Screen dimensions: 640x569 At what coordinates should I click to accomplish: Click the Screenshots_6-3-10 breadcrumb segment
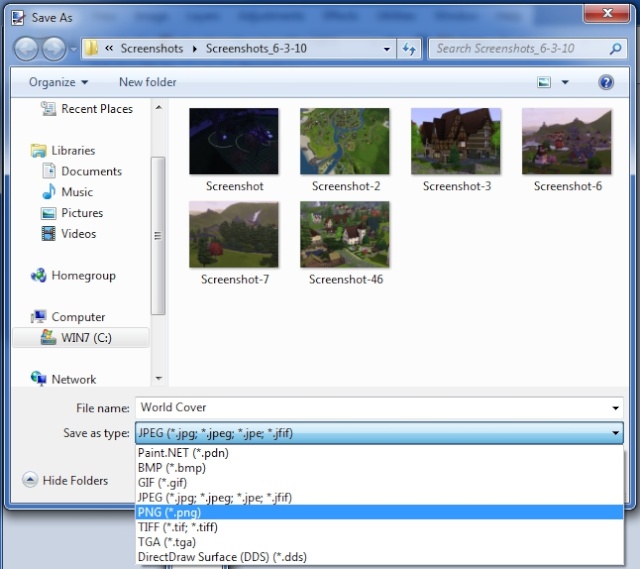coord(256,49)
